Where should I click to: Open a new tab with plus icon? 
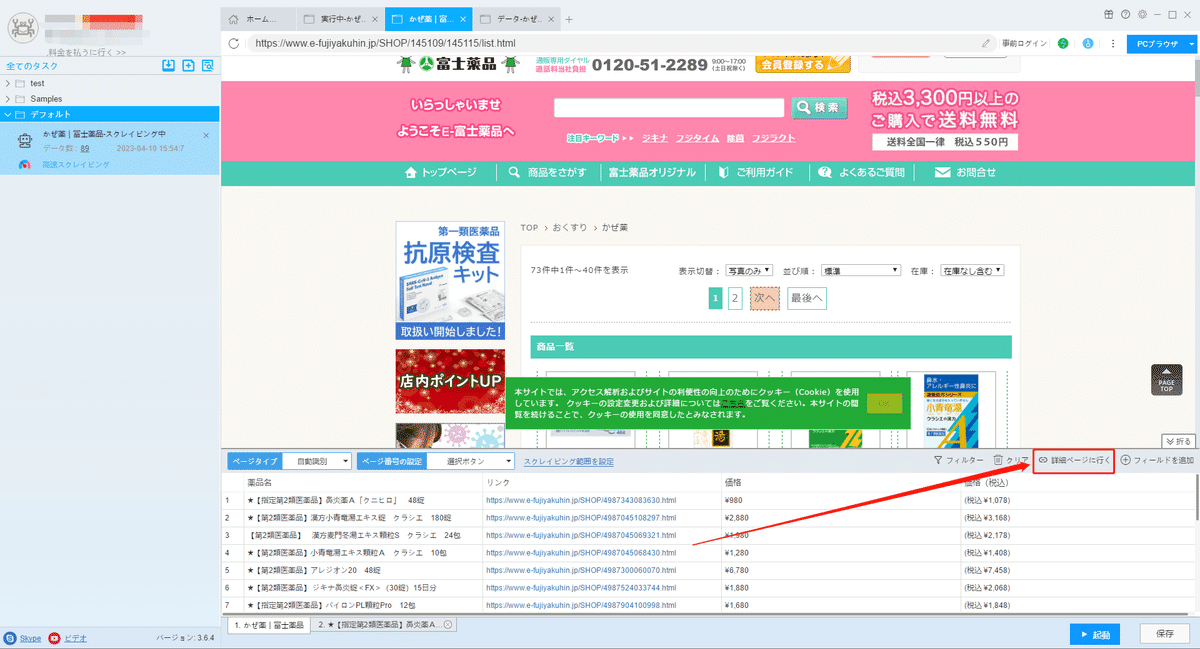pos(569,19)
